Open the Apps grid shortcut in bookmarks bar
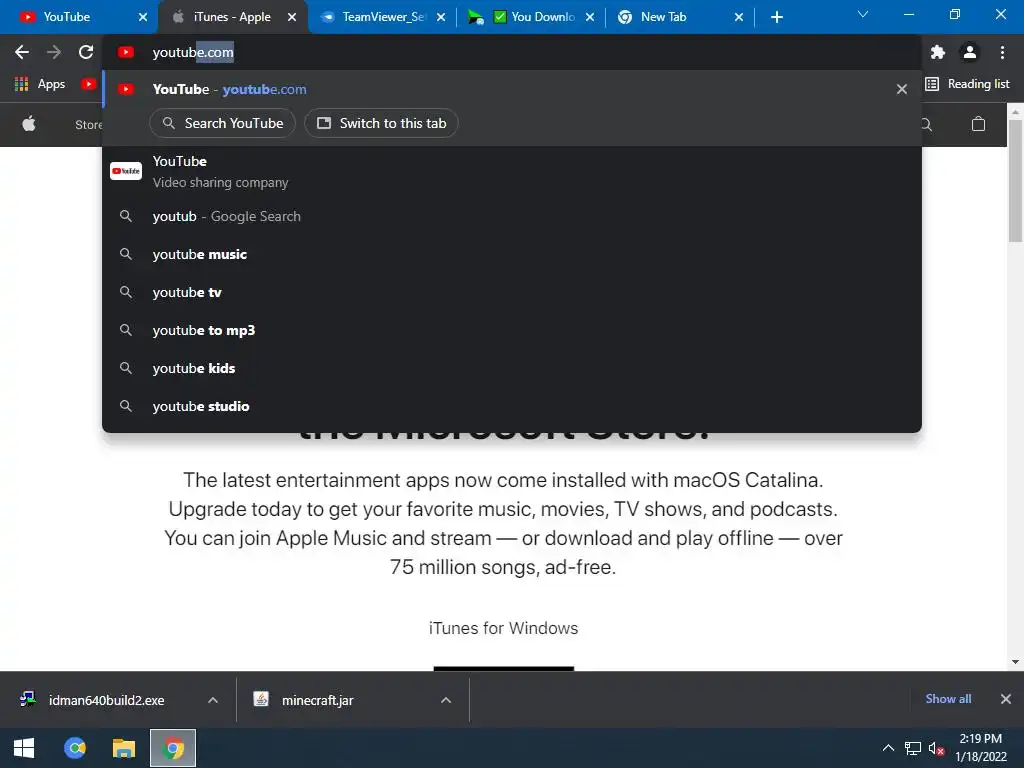The width and height of the screenshot is (1024, 768). (40, 84)
